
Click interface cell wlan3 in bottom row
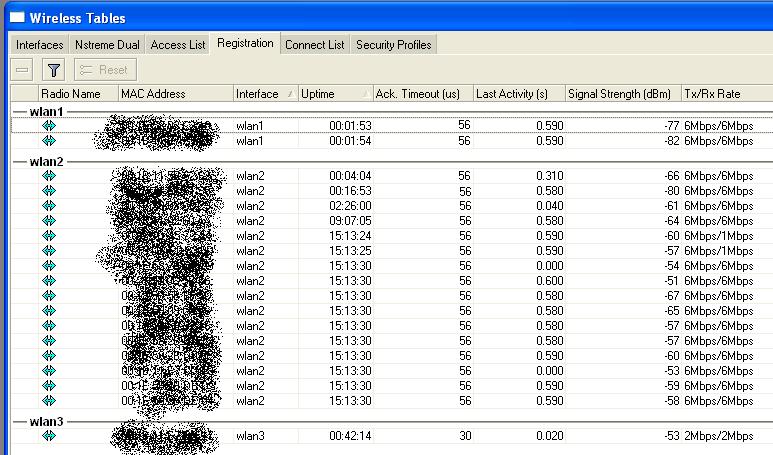[250, 436]
